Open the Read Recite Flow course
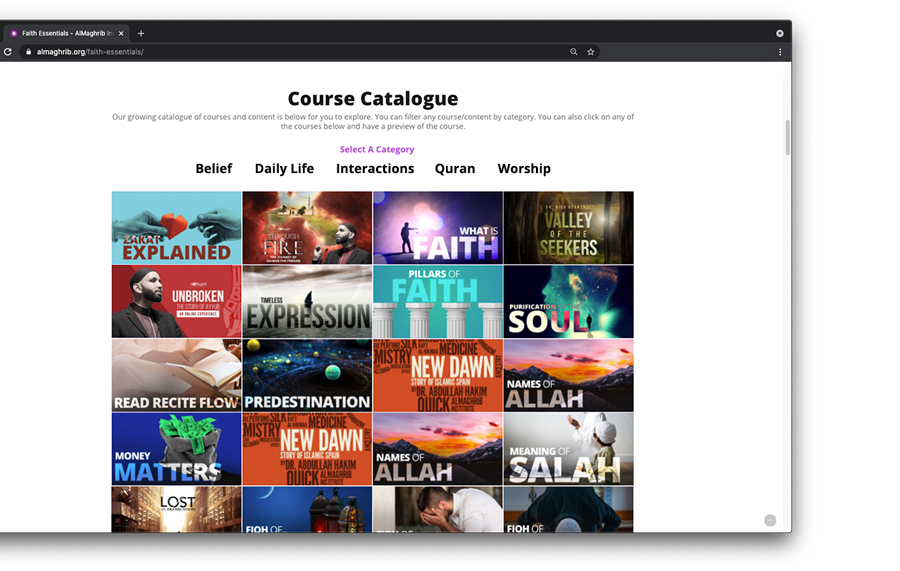Viewport: 900px width, 571px height. pyautogui.click(x=176, y=375)
